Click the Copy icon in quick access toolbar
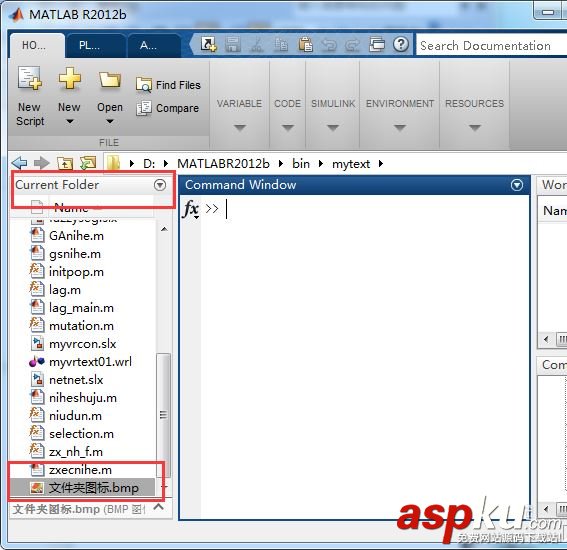 pos(281,45)
